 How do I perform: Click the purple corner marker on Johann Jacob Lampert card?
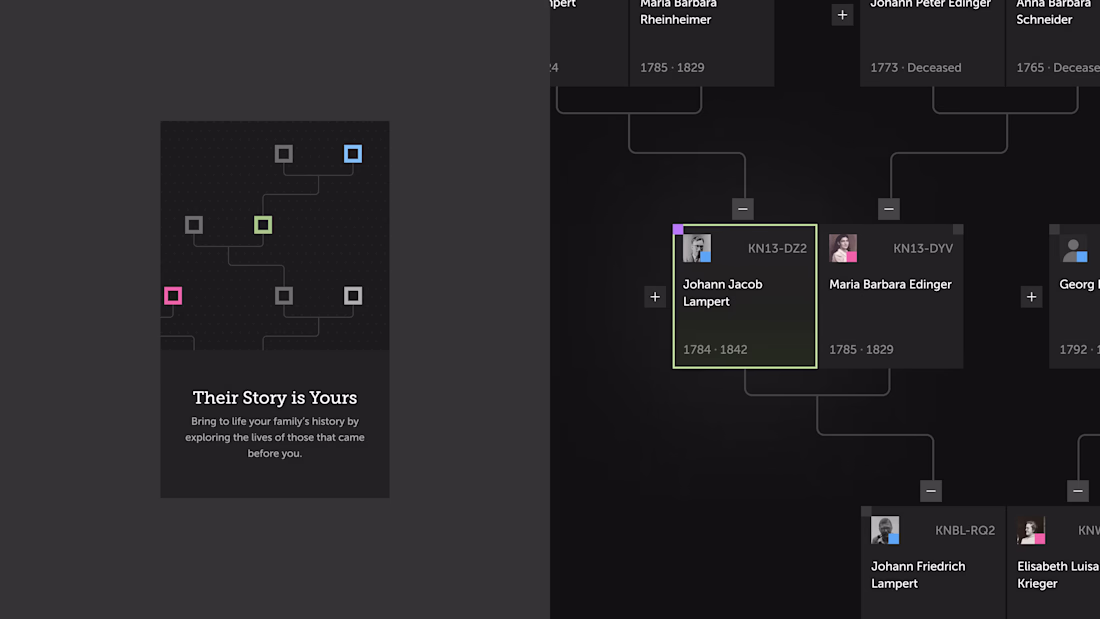point(678,229)
